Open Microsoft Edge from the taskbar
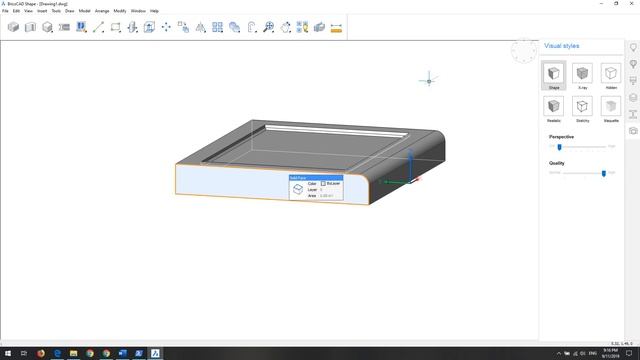Screen dimensions: 640x360 click(57, 353)
